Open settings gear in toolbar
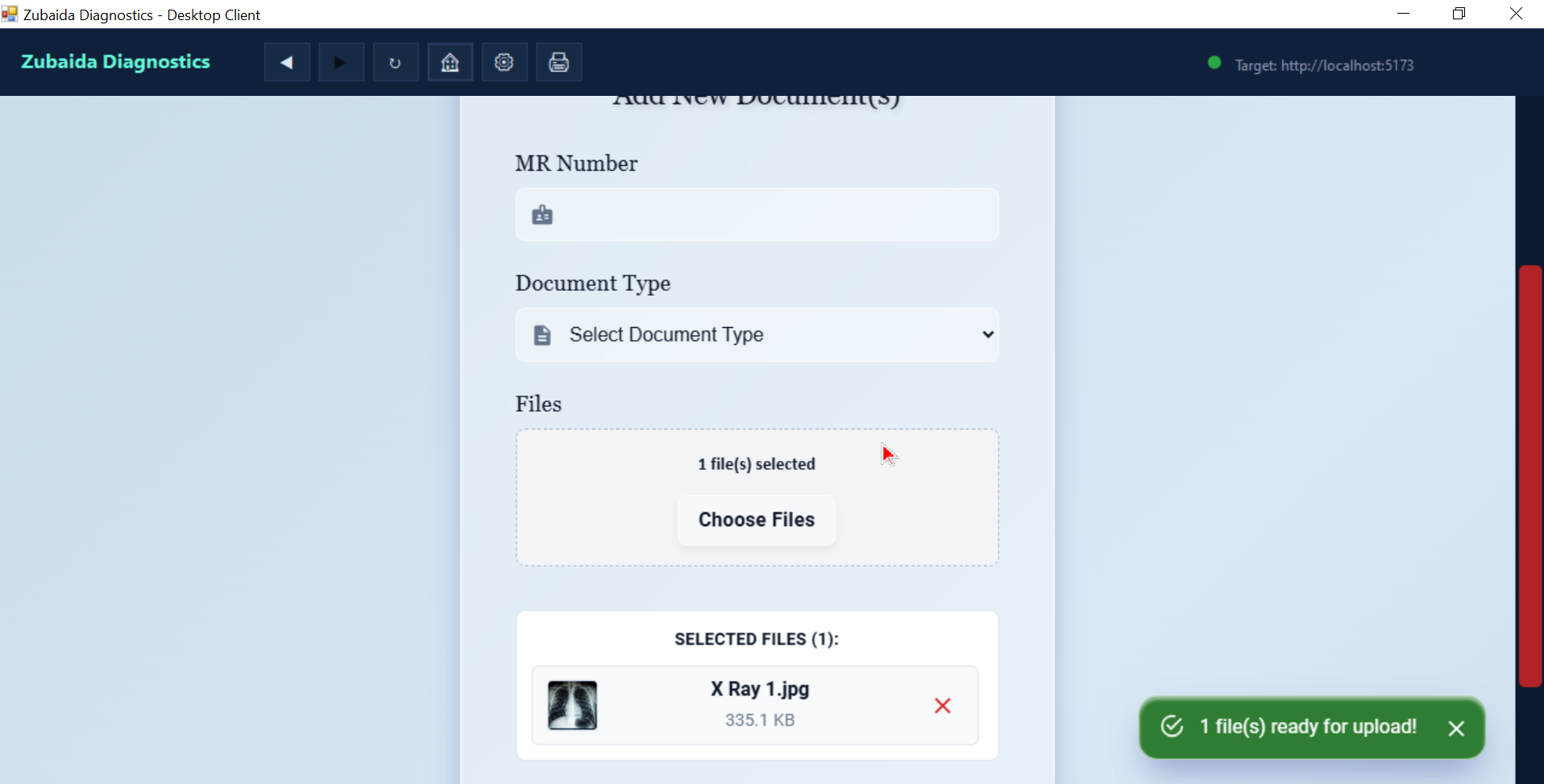Image resolution: width=1544 pixels, height=784 pixels. click(504, 62)
